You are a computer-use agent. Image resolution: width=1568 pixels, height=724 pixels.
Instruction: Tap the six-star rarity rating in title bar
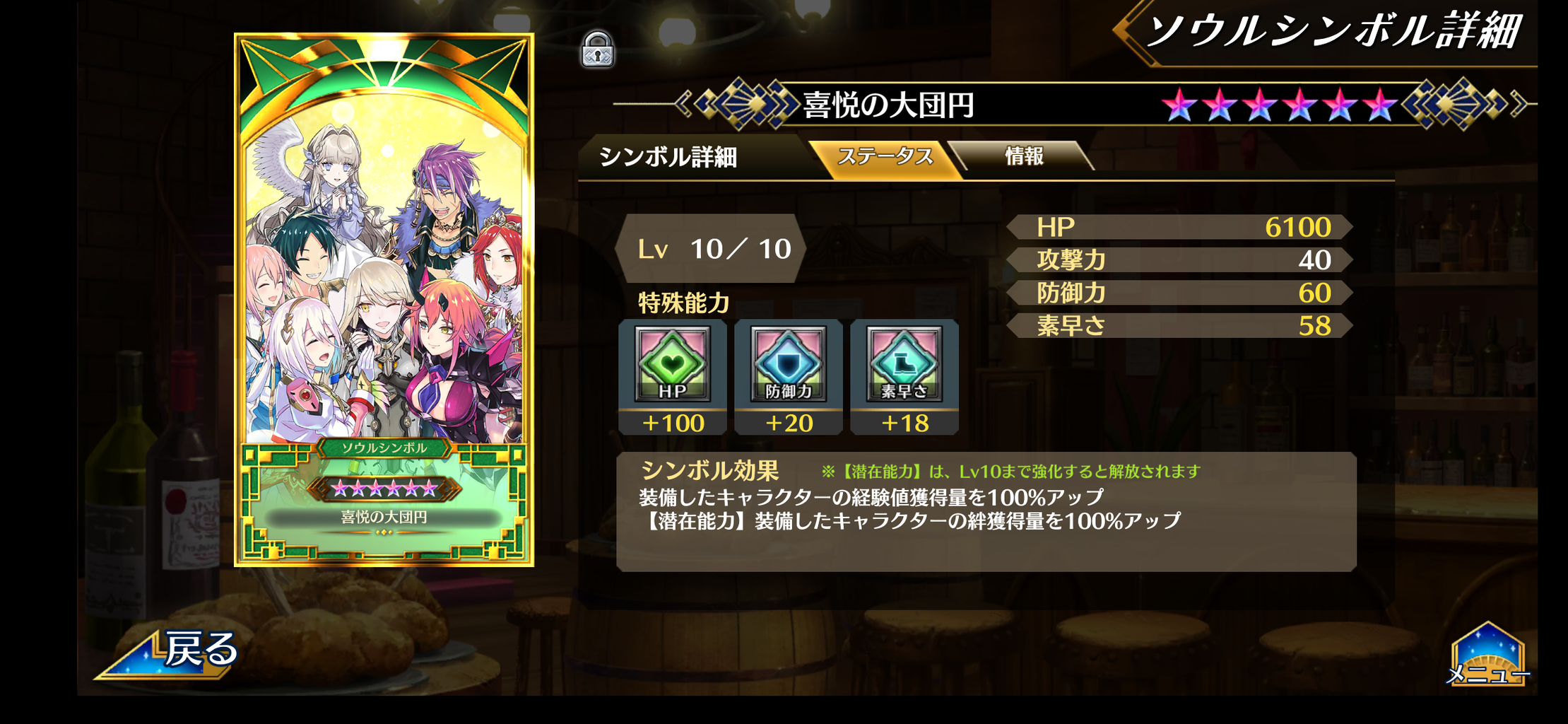click(x=1280, y=105)
